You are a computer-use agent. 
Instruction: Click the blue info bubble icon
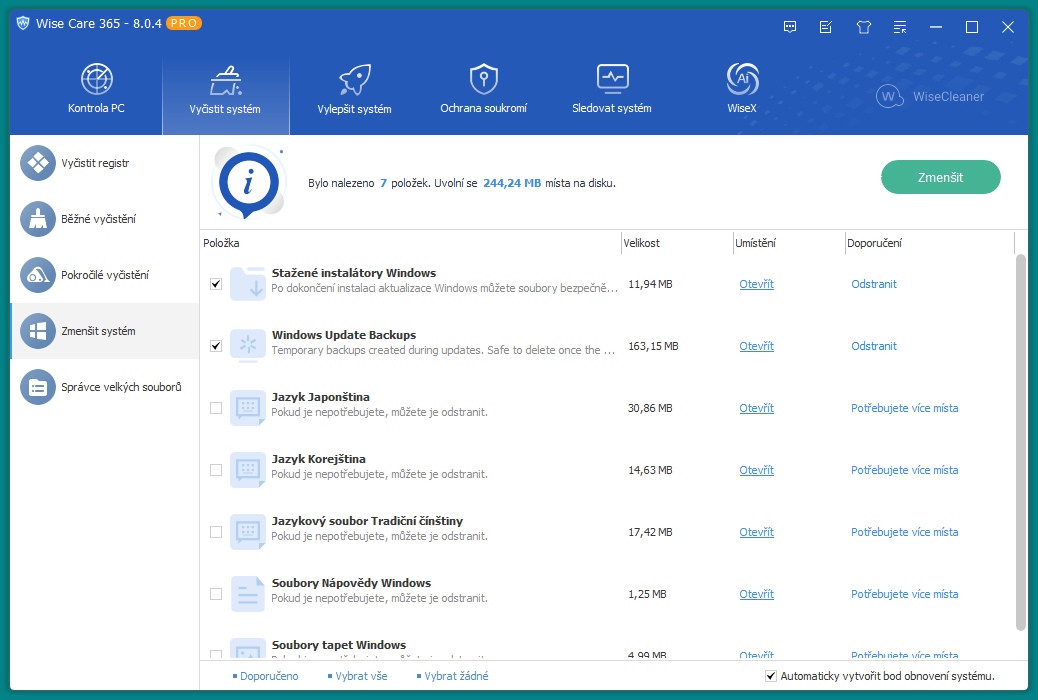pyautogui.click(x=249, y=183)
